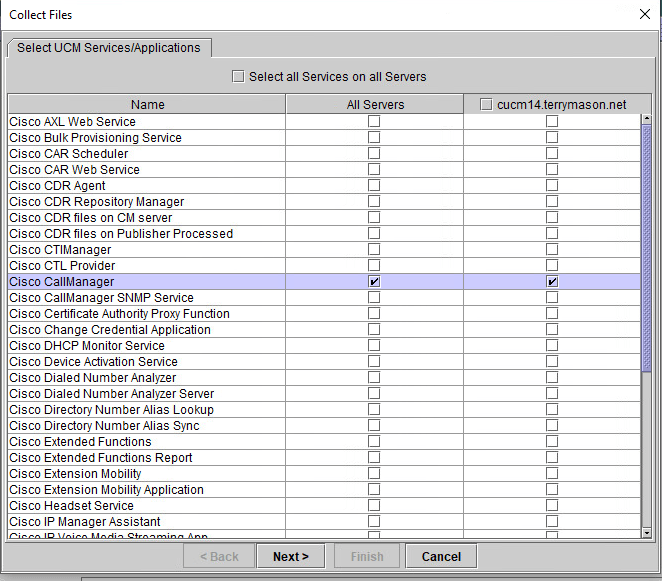This screenshot has height=581, width=662.
Task: Check Cisco CTL Provider cucm14 server checkbox
Action: point(552,266)
